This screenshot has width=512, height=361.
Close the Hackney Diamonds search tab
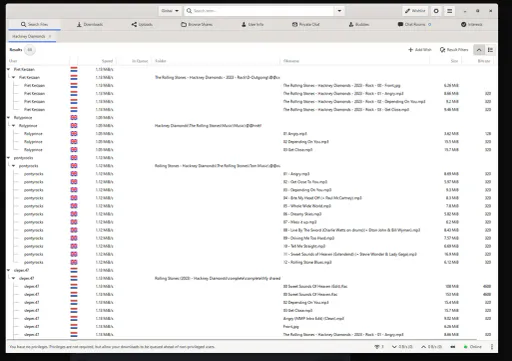click(50, 36)
